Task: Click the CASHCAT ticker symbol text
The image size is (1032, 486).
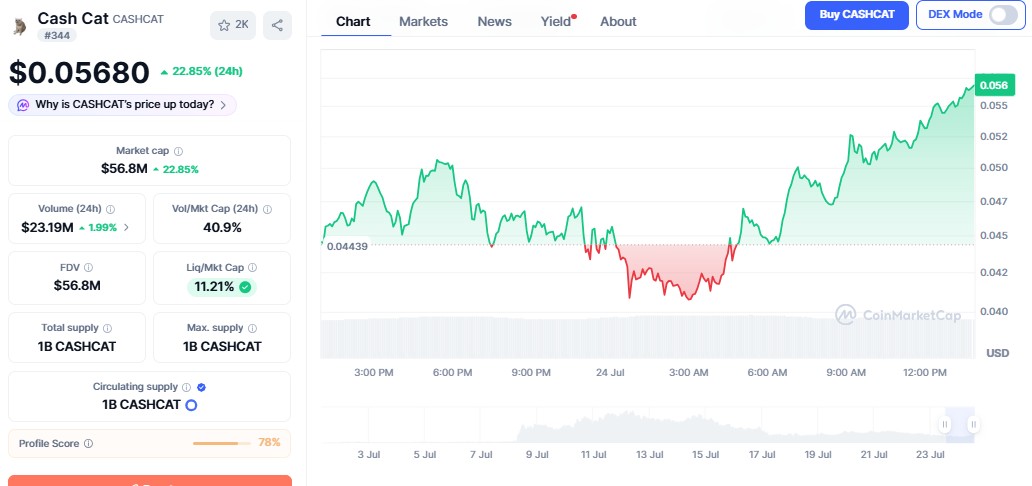Action: [x=138, y=19]
